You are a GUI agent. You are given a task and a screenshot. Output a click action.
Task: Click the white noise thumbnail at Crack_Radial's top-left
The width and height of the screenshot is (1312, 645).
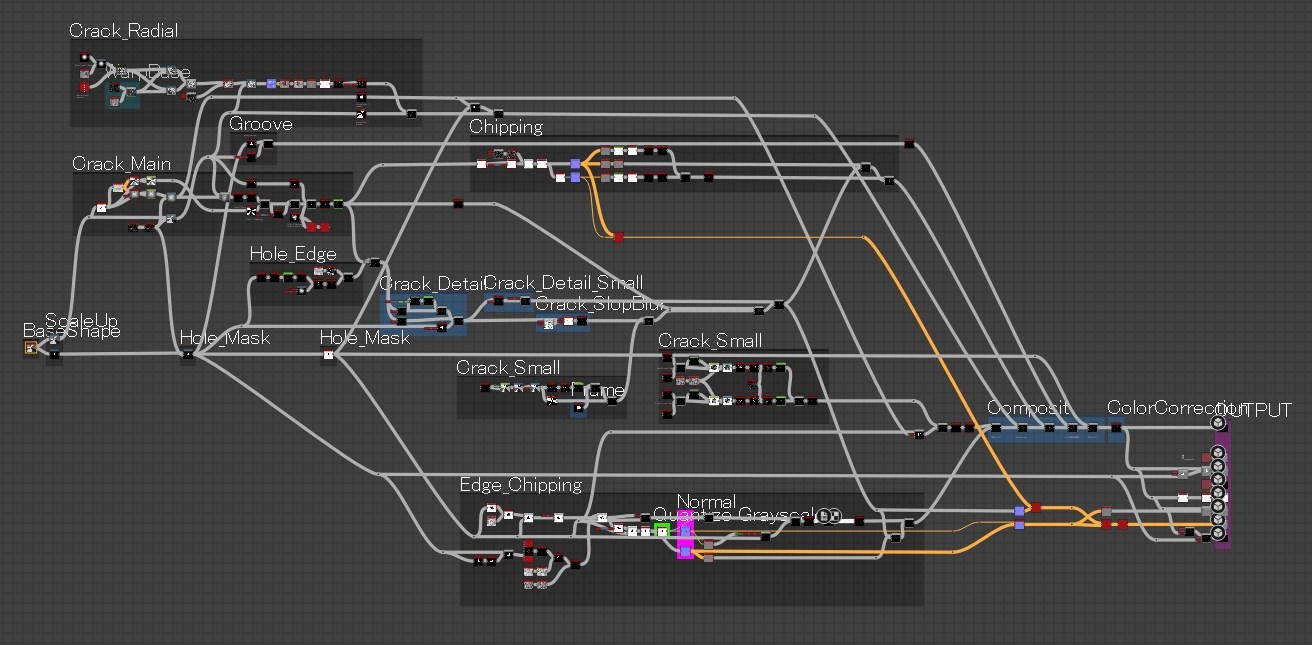pyautogui.click(x=84, y=57)
